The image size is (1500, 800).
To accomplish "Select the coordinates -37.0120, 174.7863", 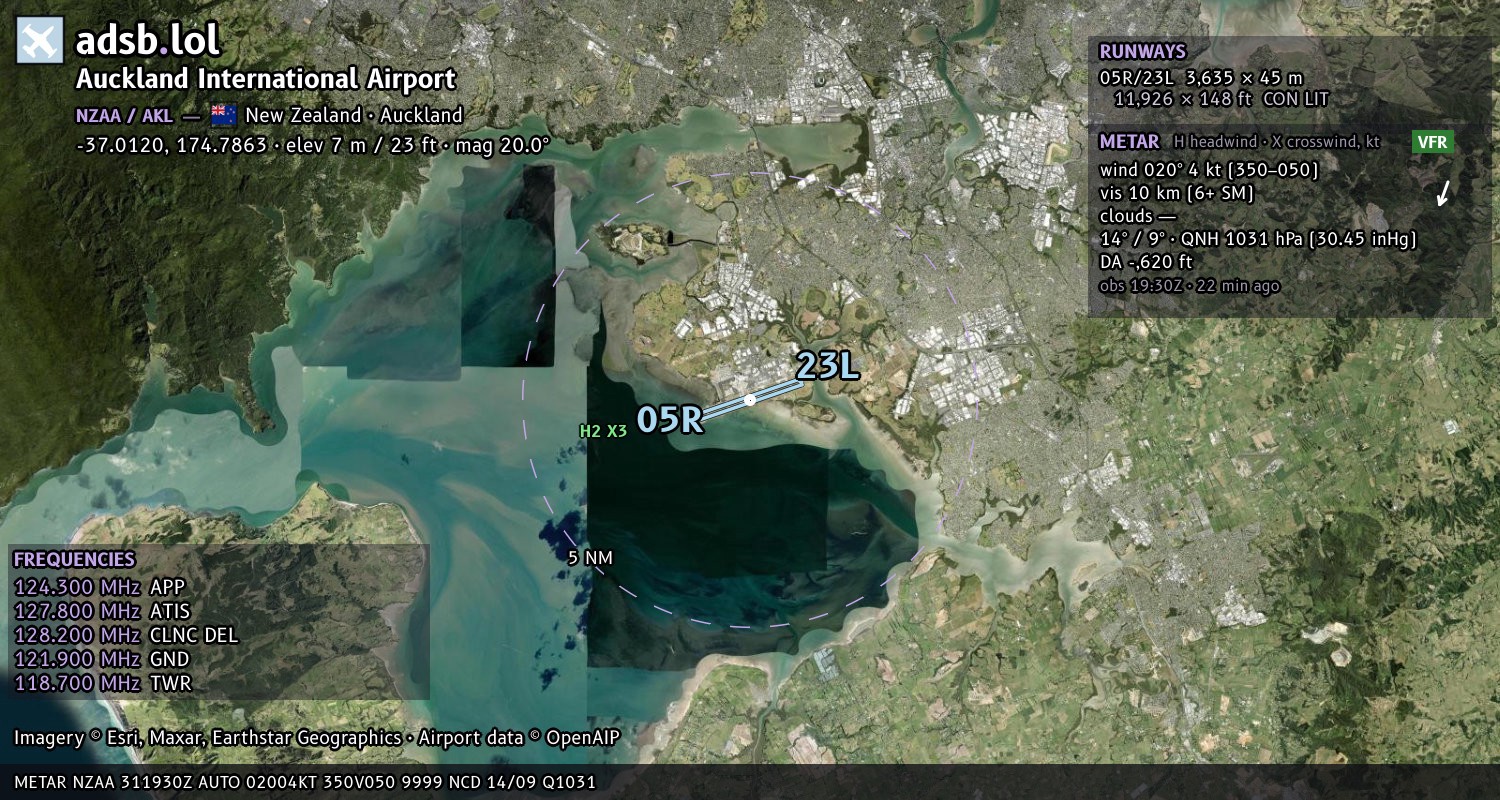I will [173, 145].
